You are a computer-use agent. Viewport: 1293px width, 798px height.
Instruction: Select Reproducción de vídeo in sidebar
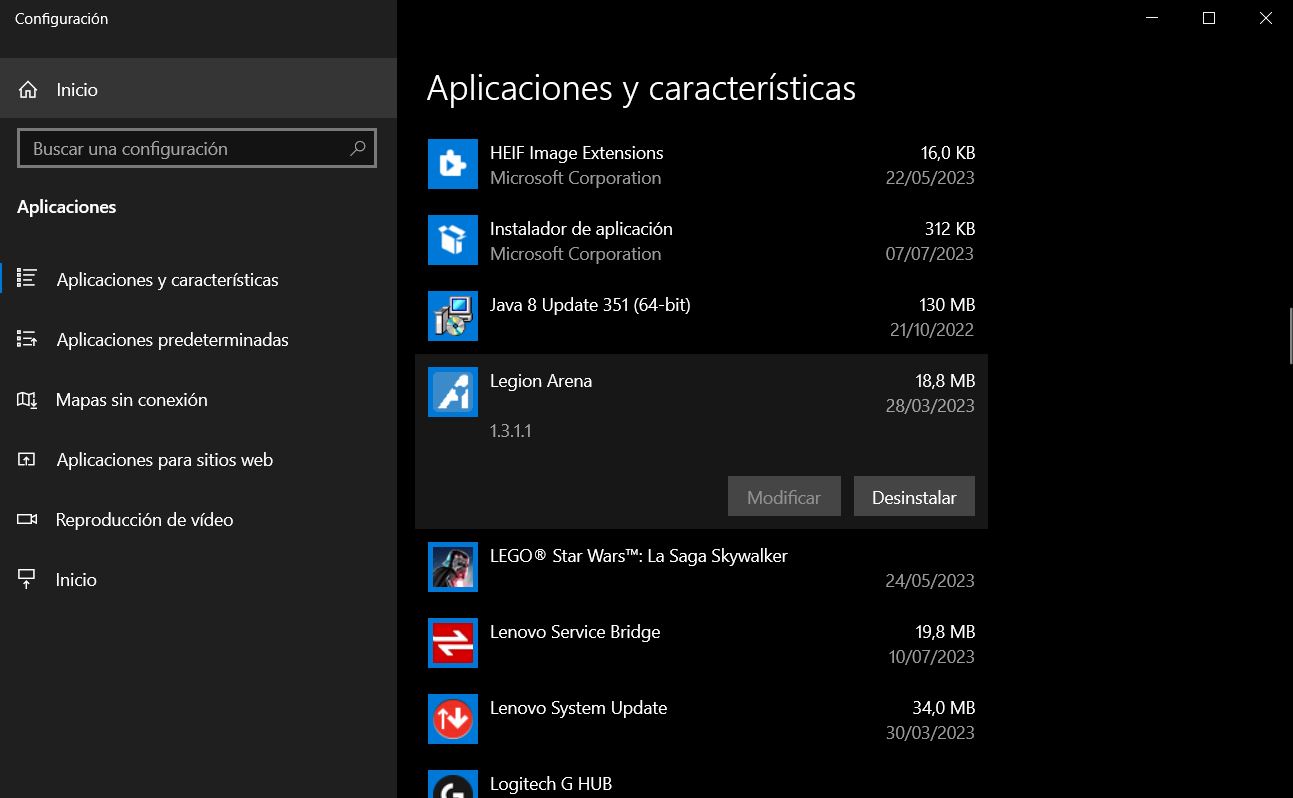tap(198, 520)
